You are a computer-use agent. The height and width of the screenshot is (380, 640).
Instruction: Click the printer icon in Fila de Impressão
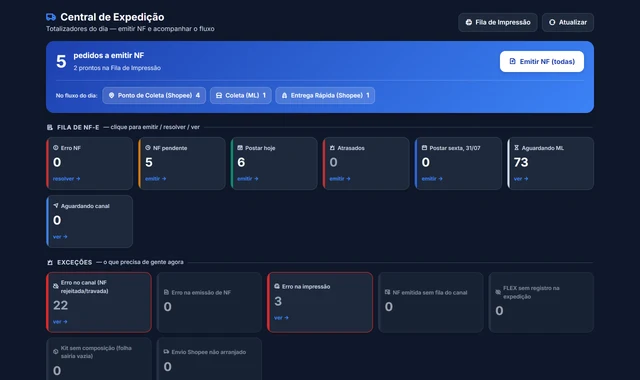click(x=469, y=22)
